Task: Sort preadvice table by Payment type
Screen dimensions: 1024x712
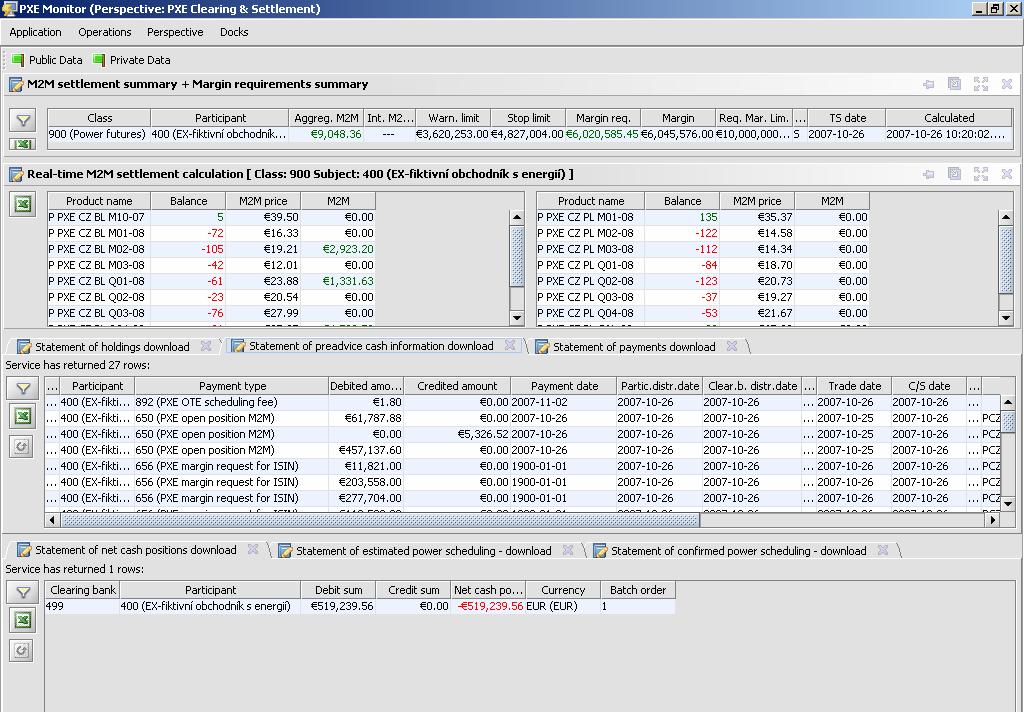Action: tap(232, 386)
